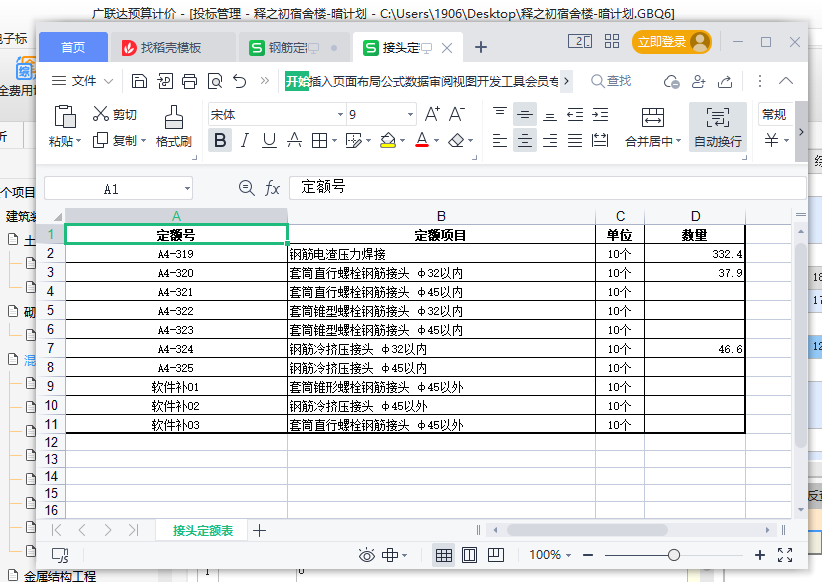Click the decrease indent icon
822x582 pixels.
click(575, 114)
